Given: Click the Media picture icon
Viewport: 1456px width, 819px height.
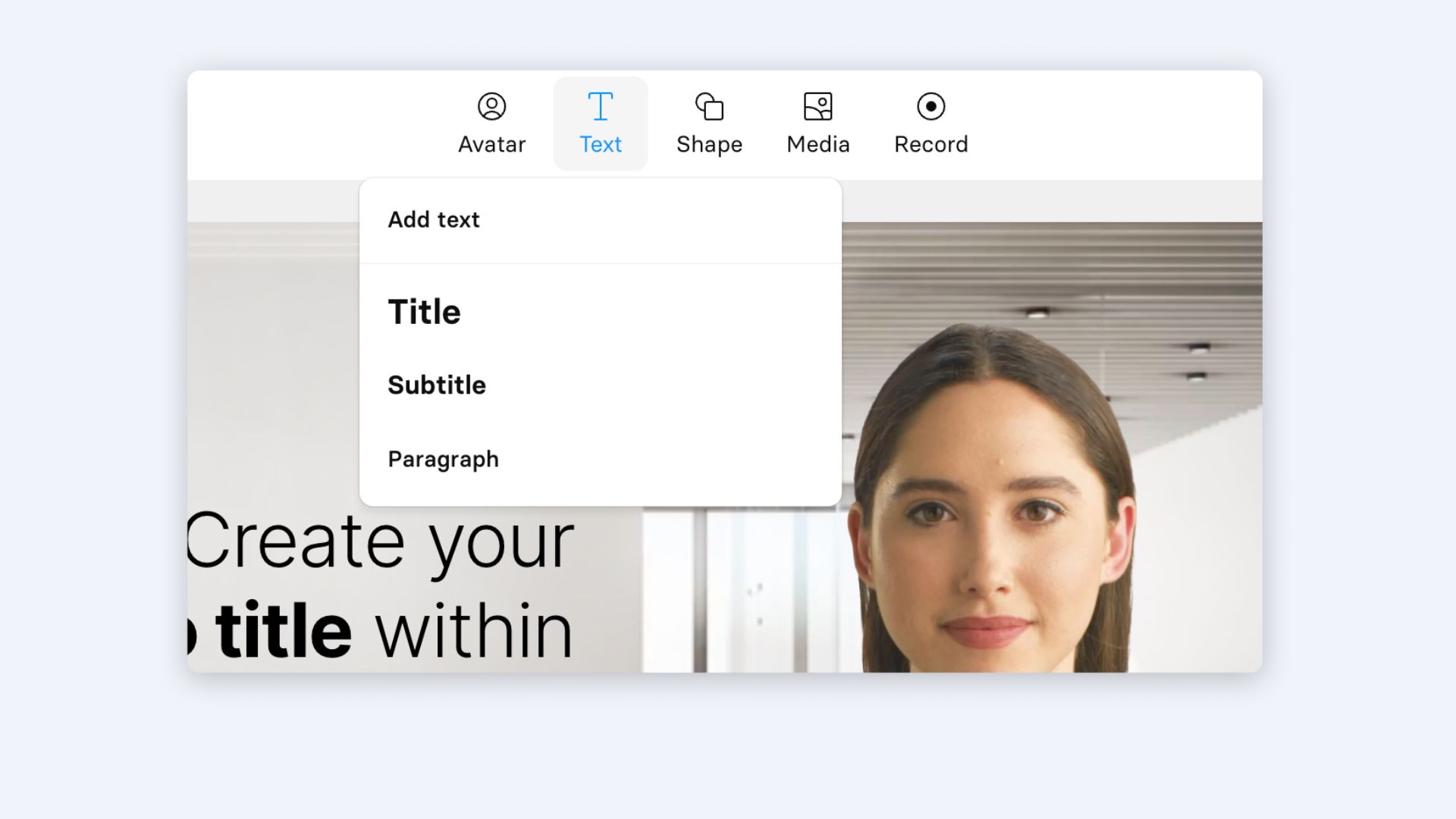Looking at the screenshot, I should [817, 106].
